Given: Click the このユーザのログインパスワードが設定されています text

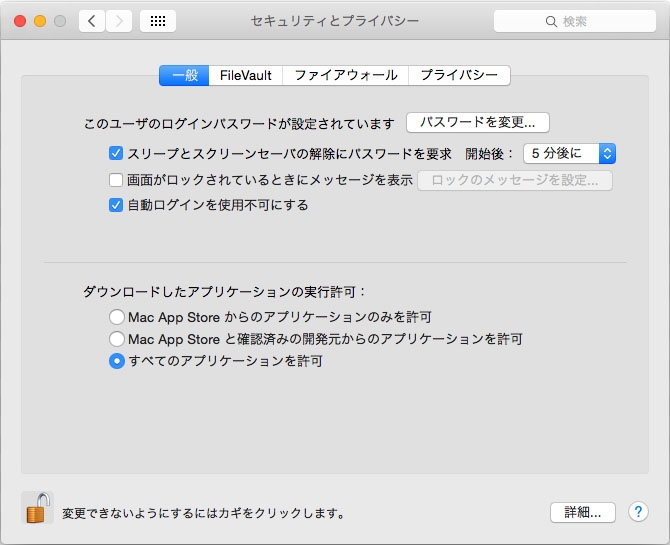Looking at the screenshot, I should pyautogui.click(x=239, y=124).
